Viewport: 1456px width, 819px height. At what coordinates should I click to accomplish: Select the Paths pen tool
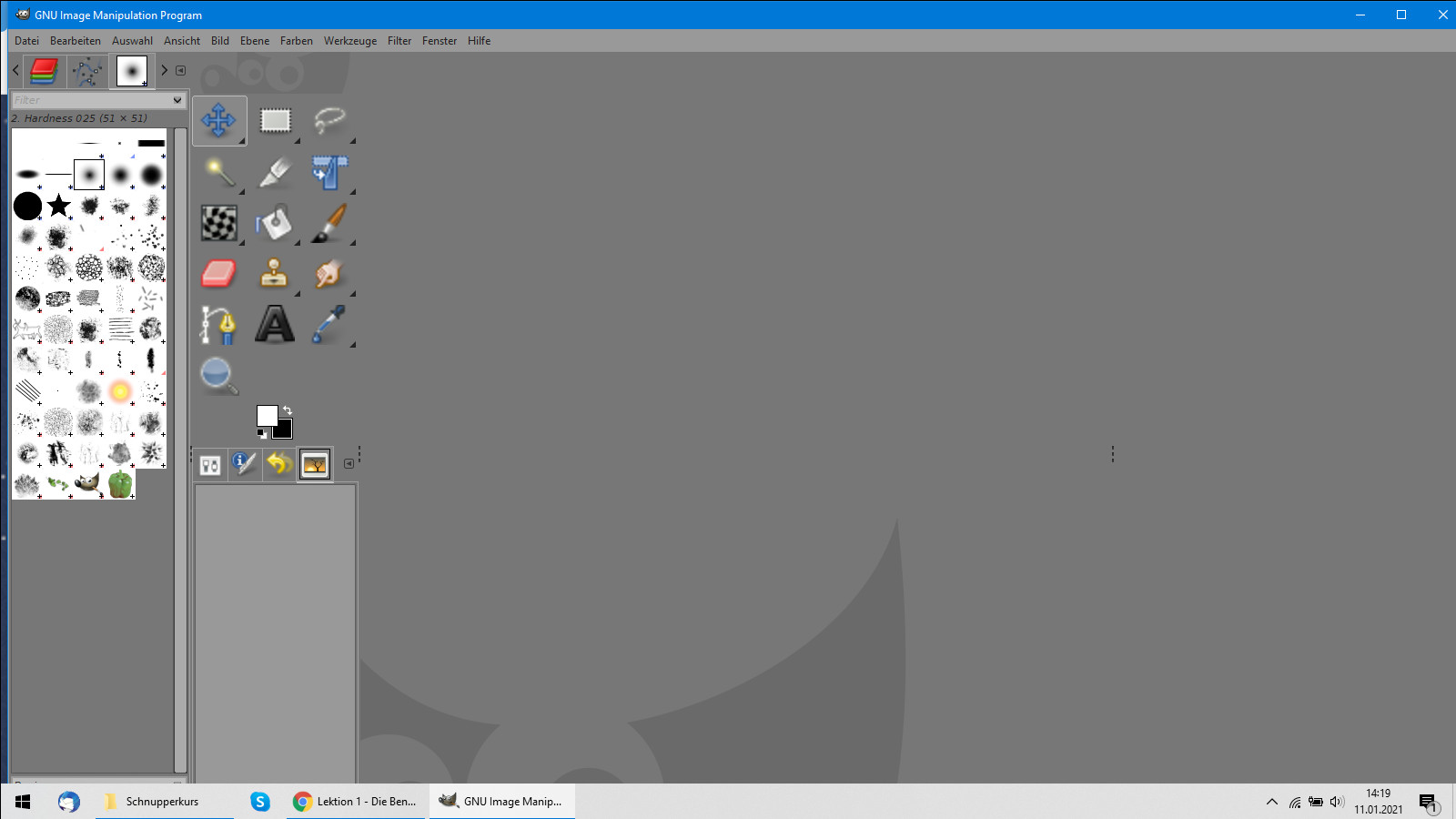click(219, 324)
